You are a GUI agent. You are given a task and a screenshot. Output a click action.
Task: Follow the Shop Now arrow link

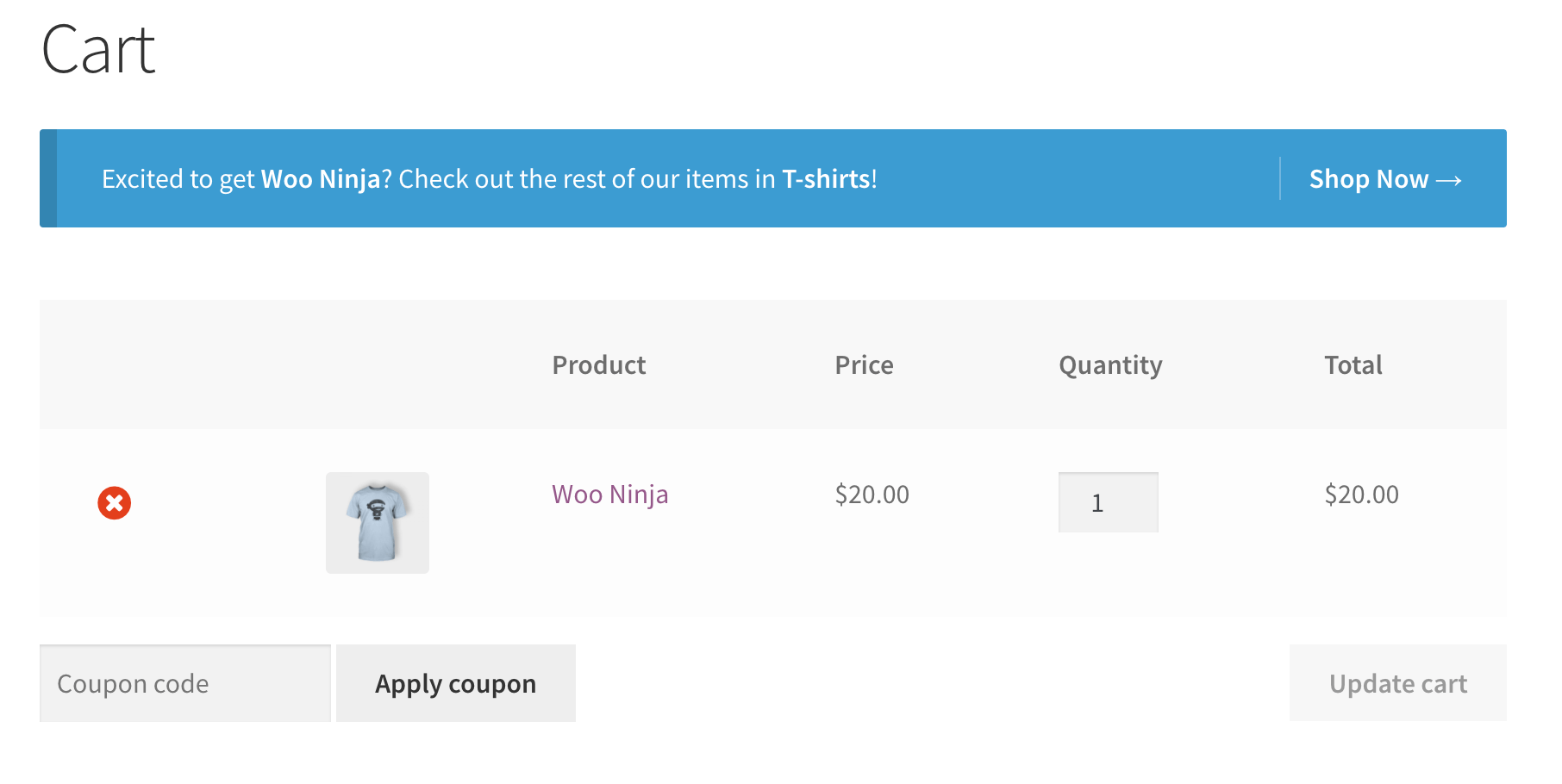1384,179
